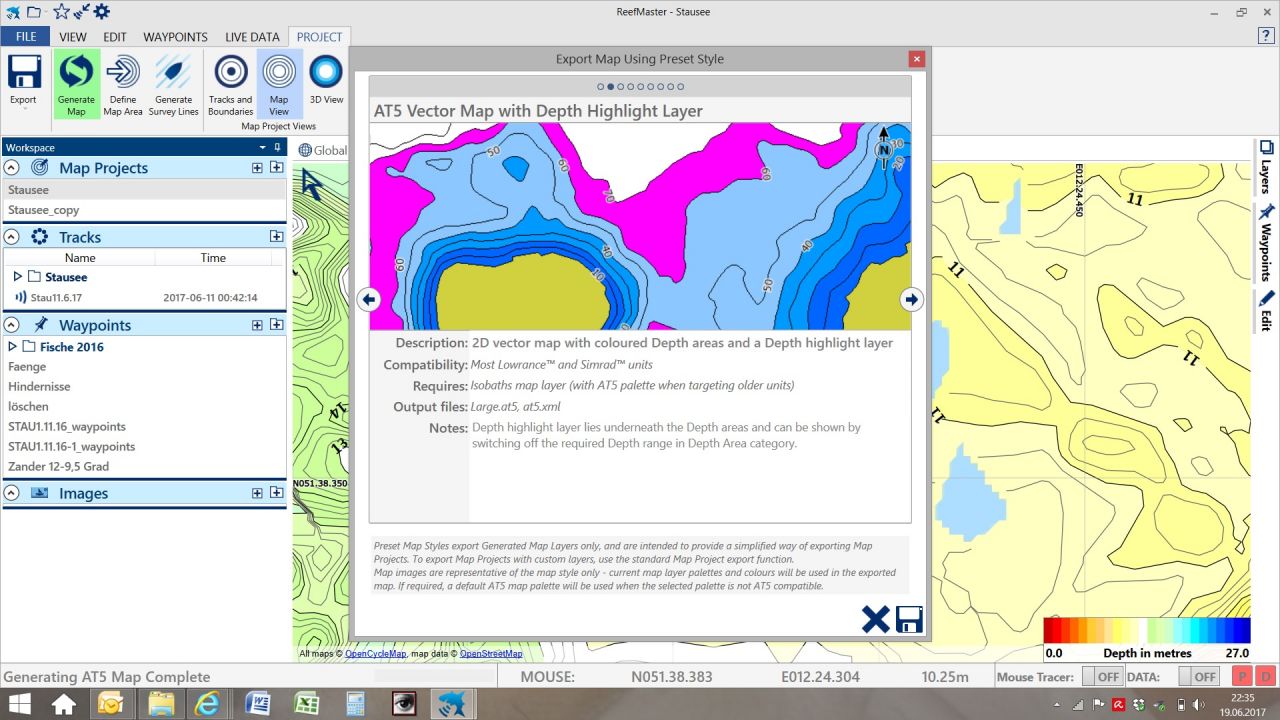Click the save icon in export dialog
The image size is (1280, 720).
pyautogui.click(x=909, y=619)
